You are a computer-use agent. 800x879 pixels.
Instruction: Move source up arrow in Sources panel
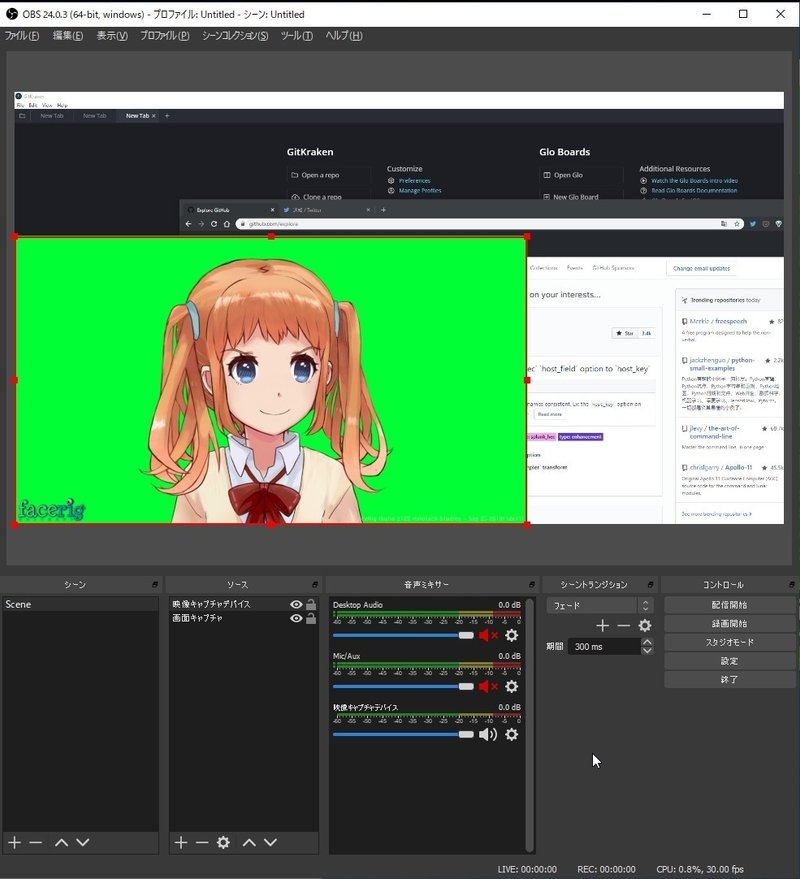coord(249,842)
